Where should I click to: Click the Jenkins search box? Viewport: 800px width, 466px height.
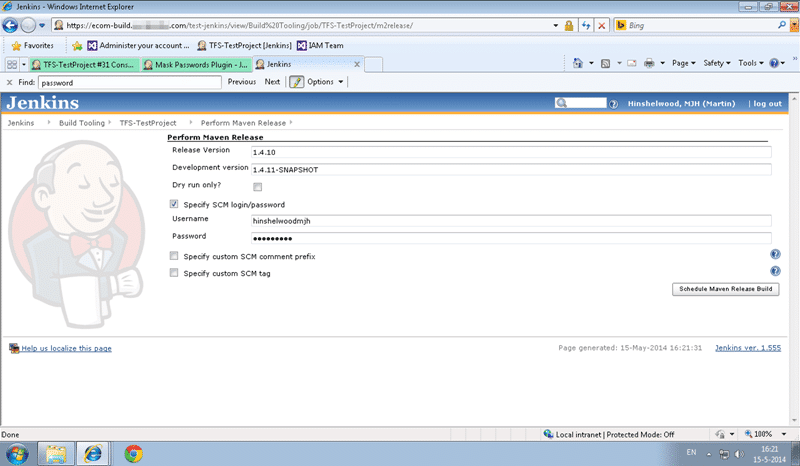pyautogui.click(x=581, y=103)
